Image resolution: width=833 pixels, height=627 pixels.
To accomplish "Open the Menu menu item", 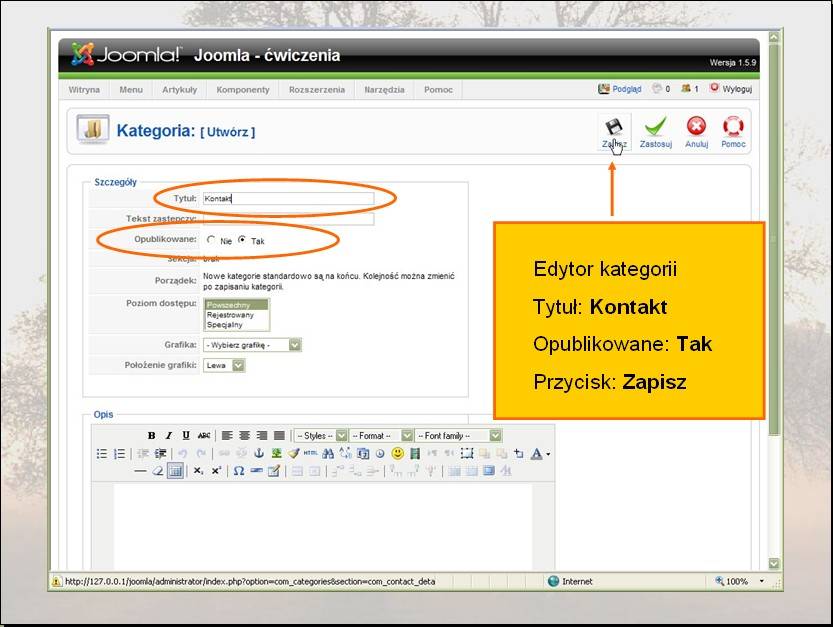I will 131,90.
